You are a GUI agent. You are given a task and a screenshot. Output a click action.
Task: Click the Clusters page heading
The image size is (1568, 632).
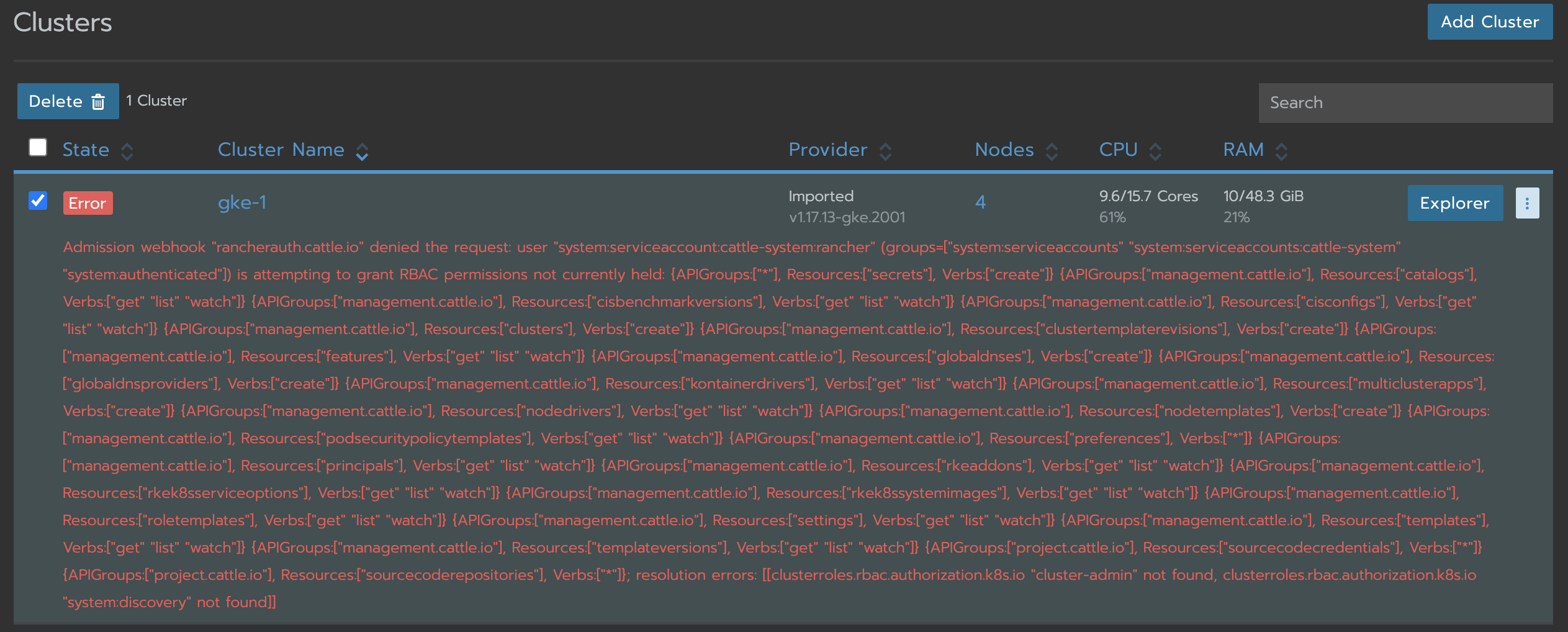(63, 23)
